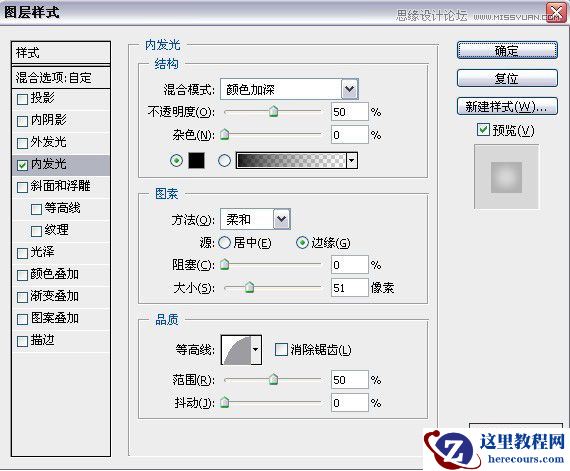
Task: Click the 抖动 jitter value field
Action: (350, 403)
